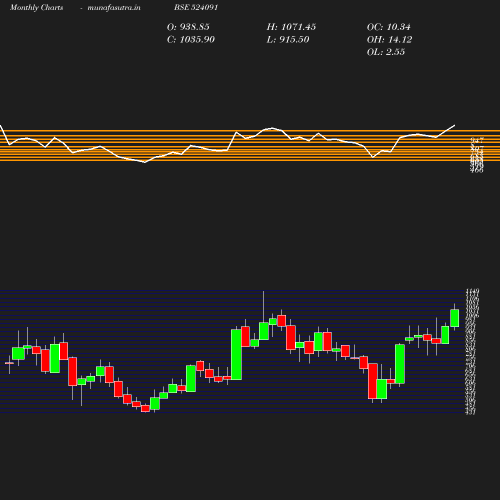Select the high price 'H: 1071.45'
Viewport: 500px width, 500px height.
point(291,27)
